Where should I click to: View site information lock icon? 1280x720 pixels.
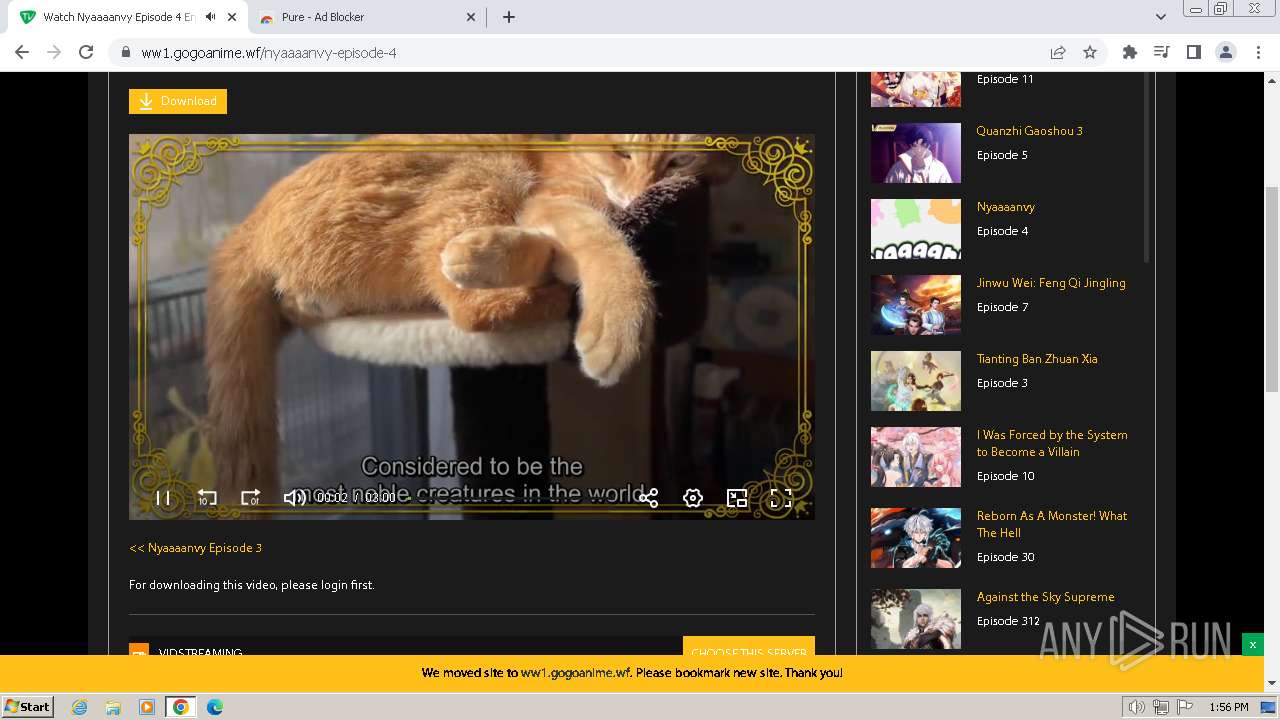point(125,53)
